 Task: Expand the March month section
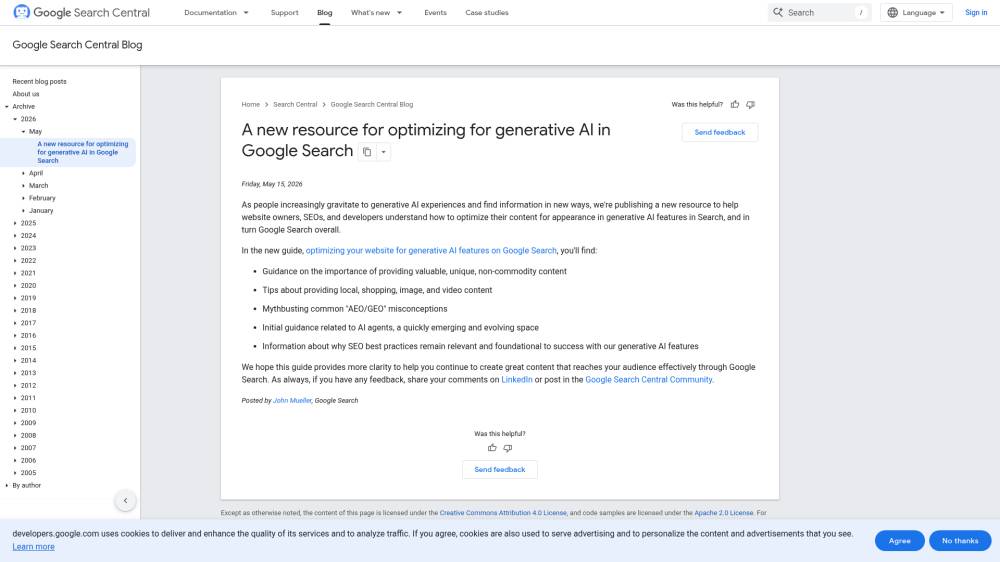pos(24,186)
